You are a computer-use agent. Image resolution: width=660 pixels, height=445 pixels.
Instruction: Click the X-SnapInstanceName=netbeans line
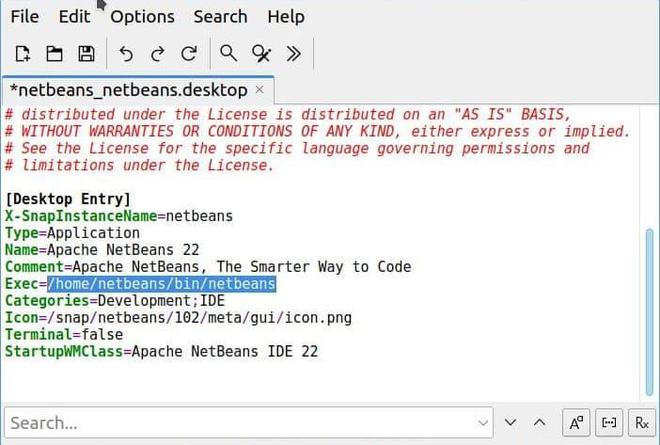point(119,216)
